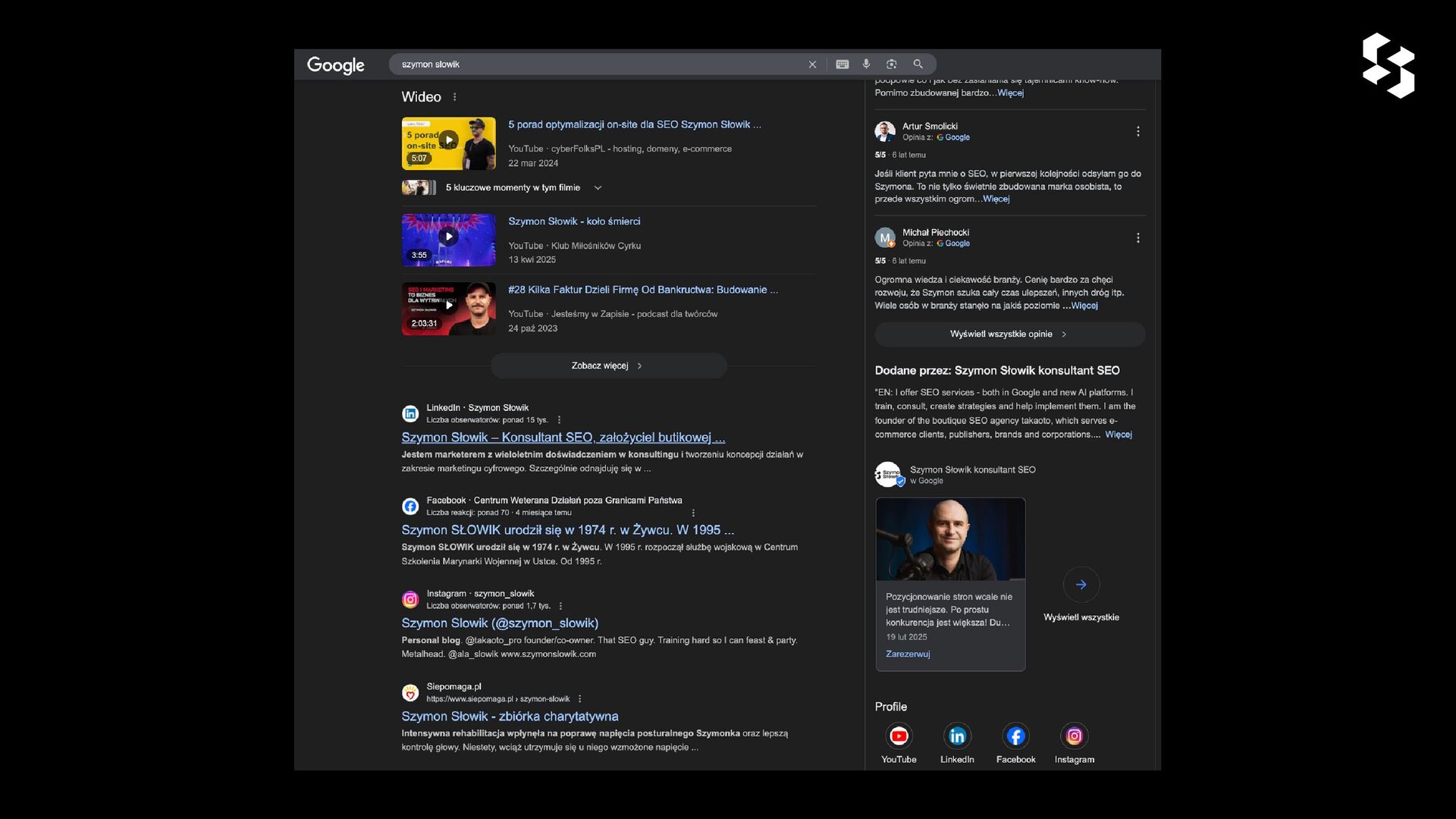The width and height of the screenshot is (1456, 819).
Task: Expand Więcej in Dodane przez description
Action: click(x=1119, y=435)
